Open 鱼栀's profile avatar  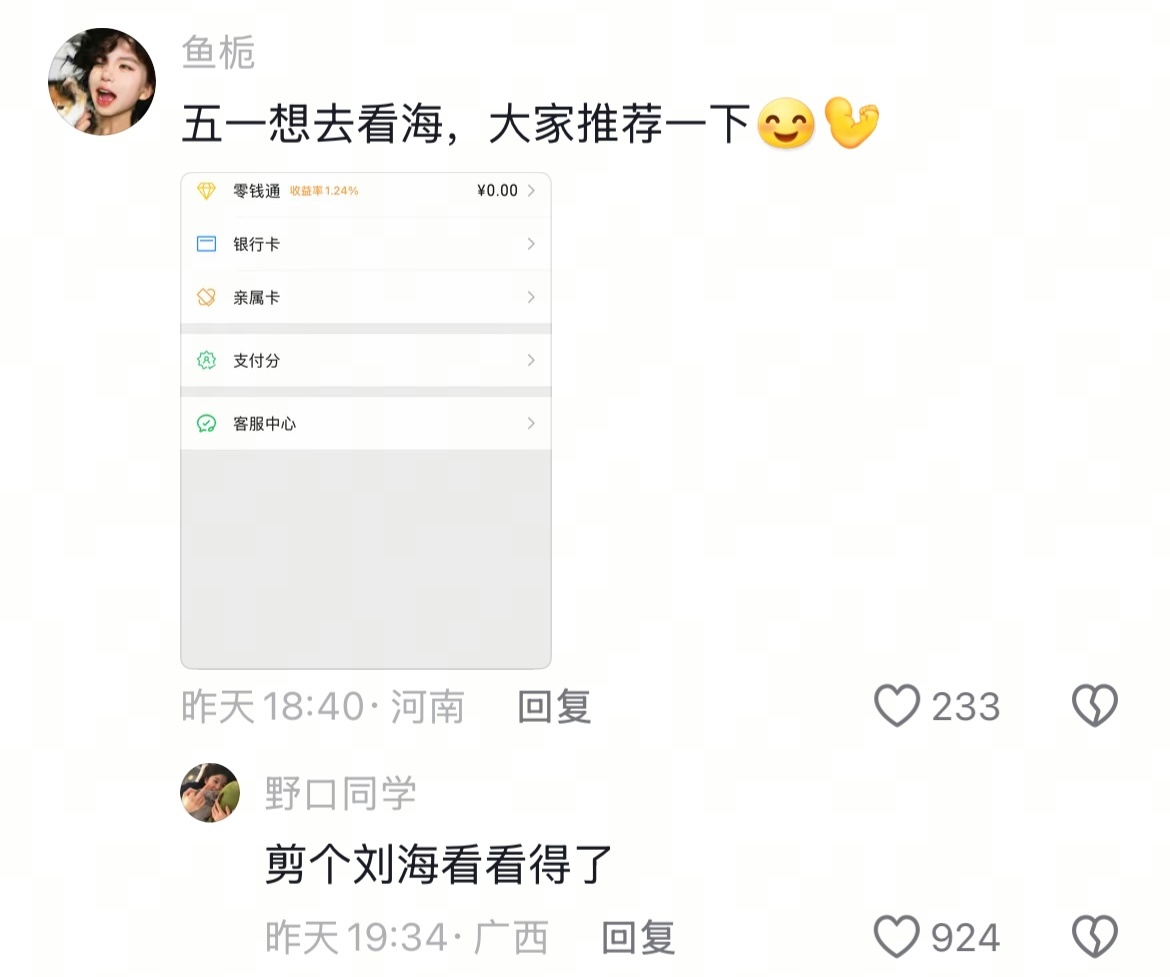[x=102, y=82]
